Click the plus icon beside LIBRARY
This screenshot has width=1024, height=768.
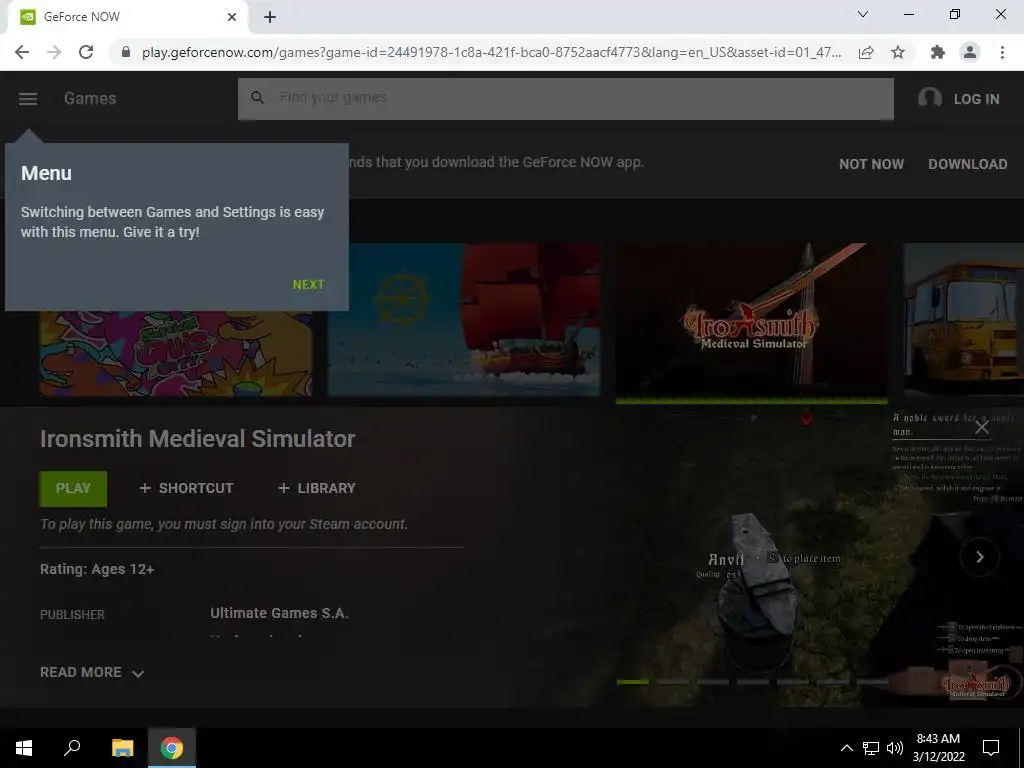[283, 488]
